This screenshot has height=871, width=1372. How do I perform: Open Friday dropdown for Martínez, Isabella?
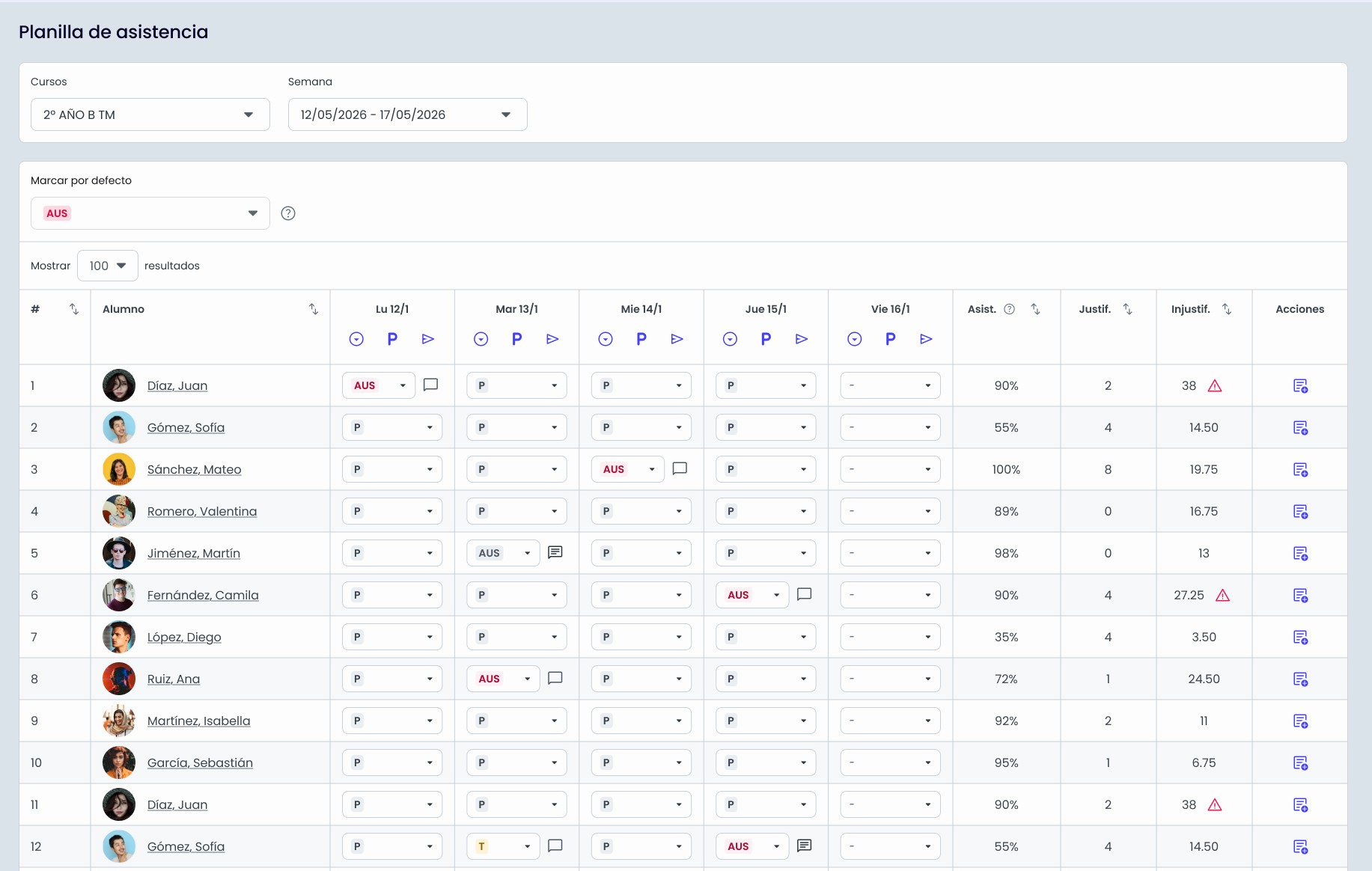pyautogui.click(x=891, y=721)
